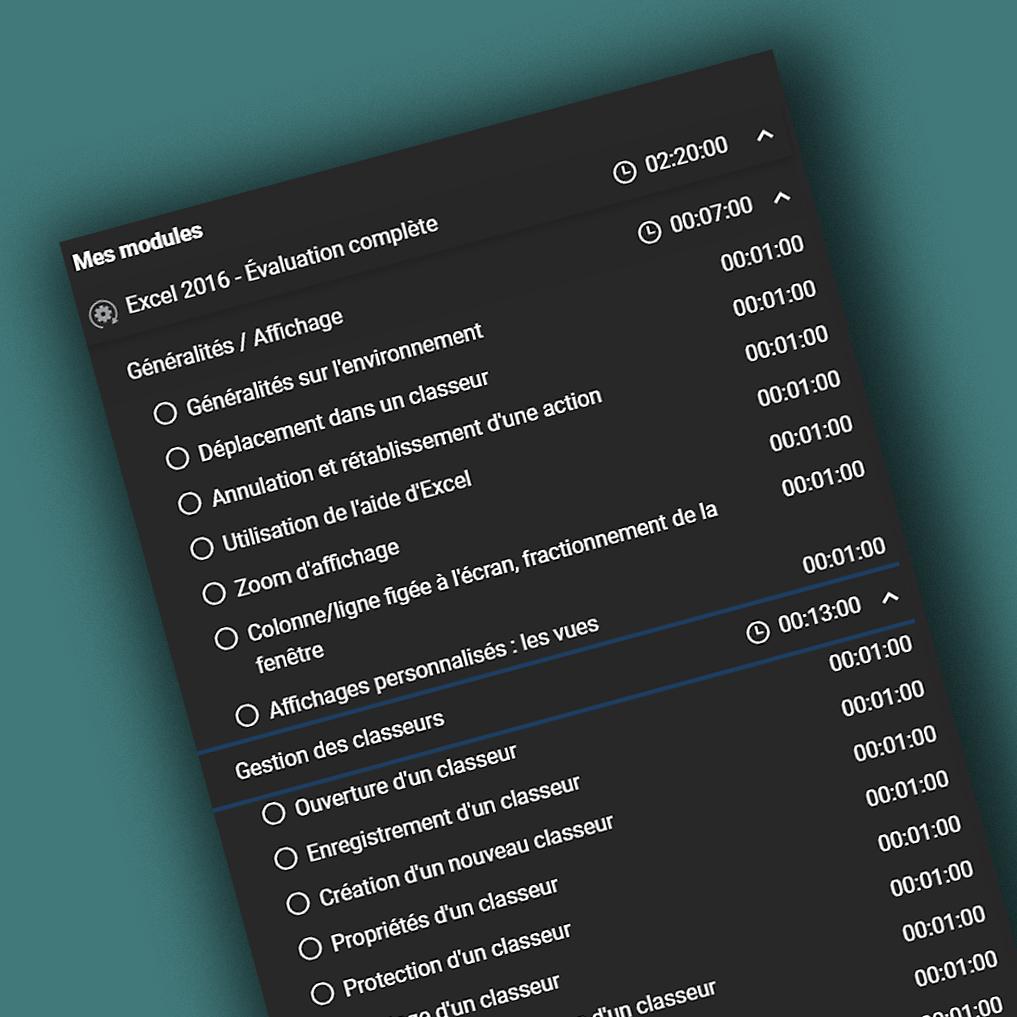Screen dimensions: 1017x1017
Task: Click the 00:01:00 duration for Annulation et rétablissement
Action: (787, 343)
